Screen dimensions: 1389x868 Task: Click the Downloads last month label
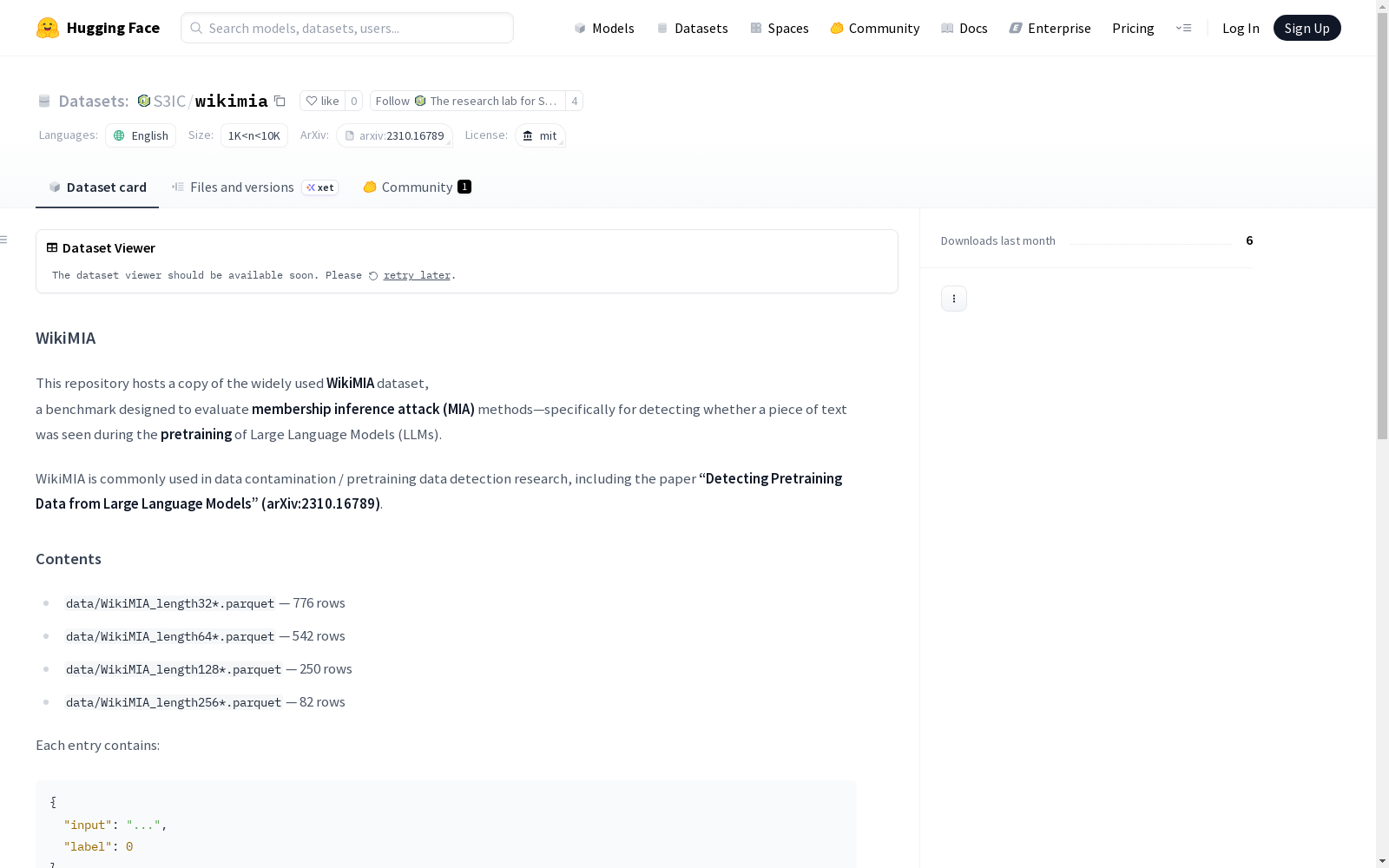pos(998,240)
